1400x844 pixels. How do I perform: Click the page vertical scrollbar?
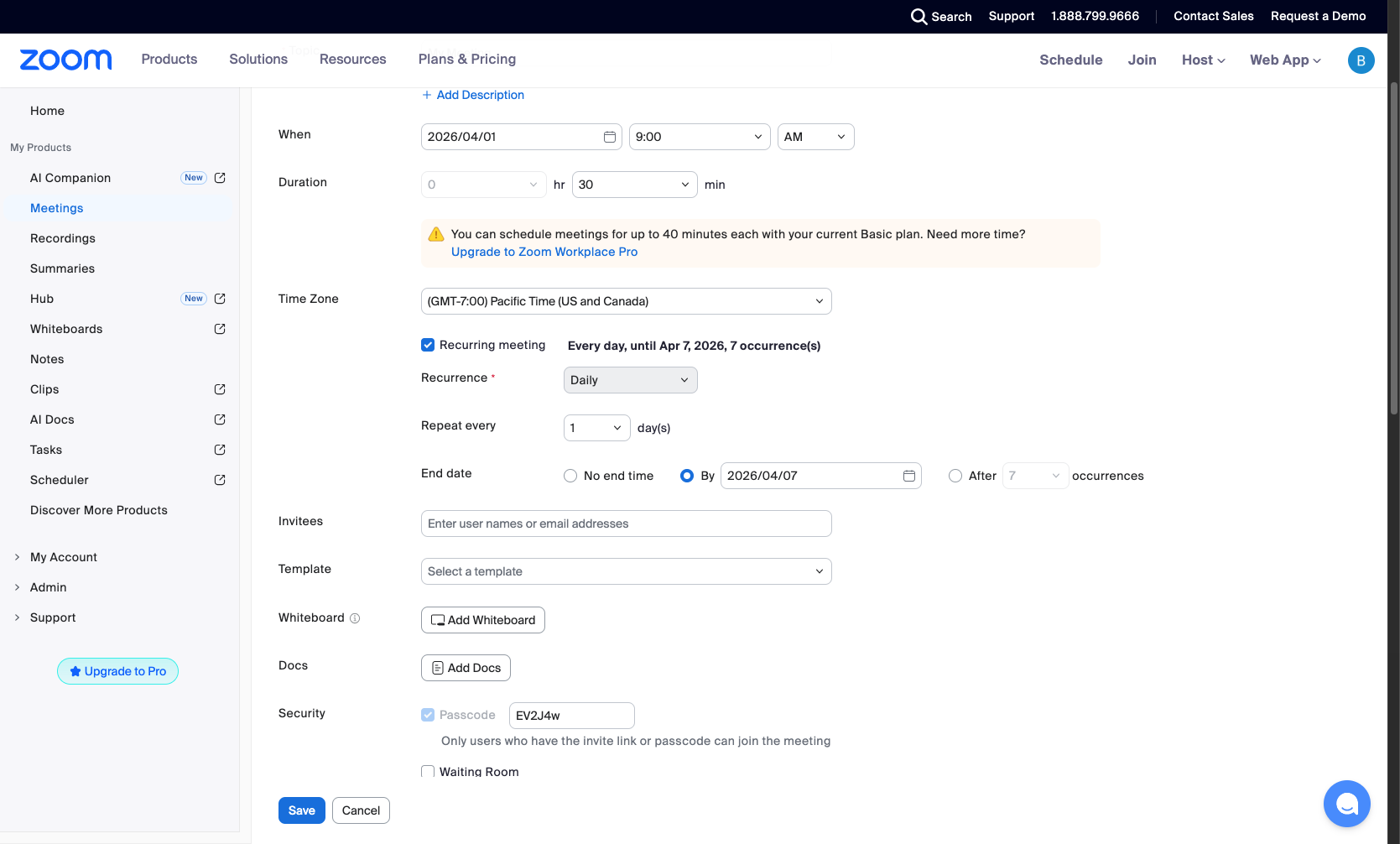coord(1394,247)
